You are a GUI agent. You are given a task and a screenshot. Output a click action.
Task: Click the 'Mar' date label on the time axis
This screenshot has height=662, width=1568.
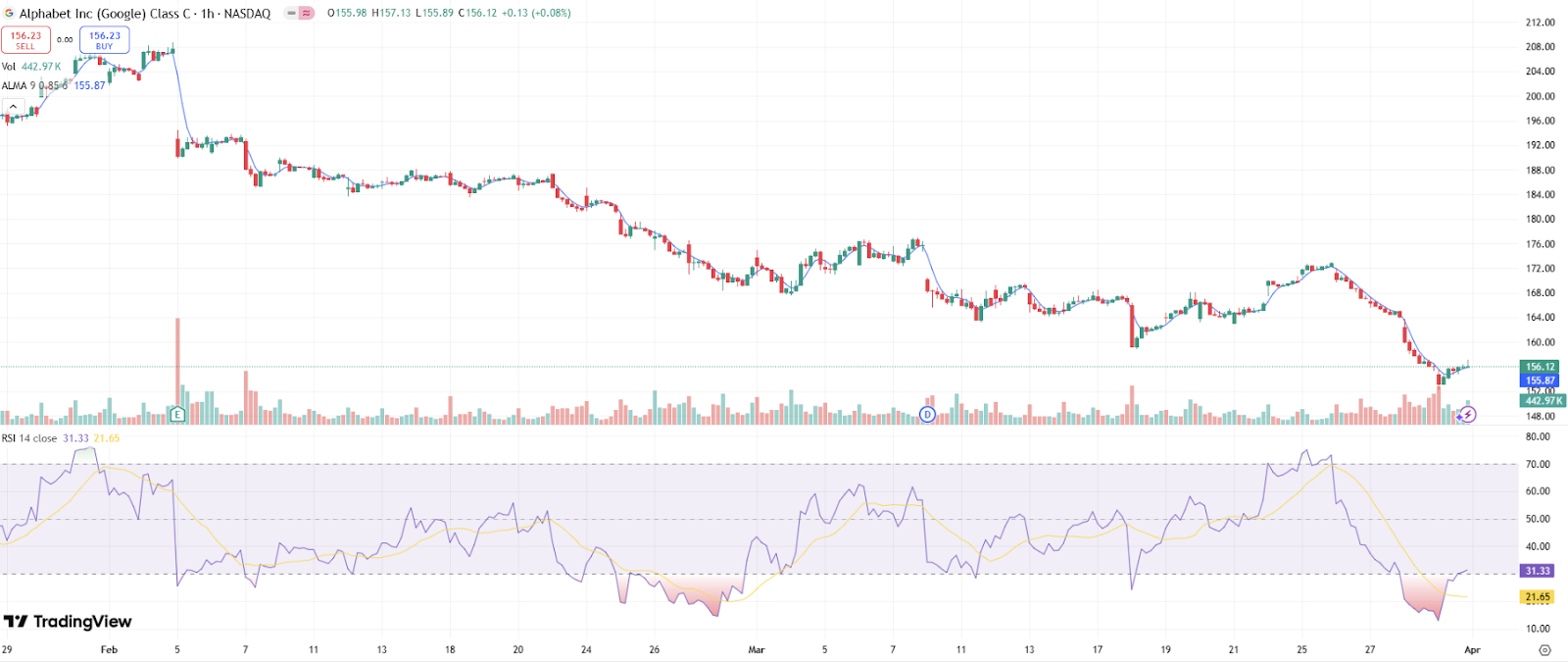coord(757,649)
